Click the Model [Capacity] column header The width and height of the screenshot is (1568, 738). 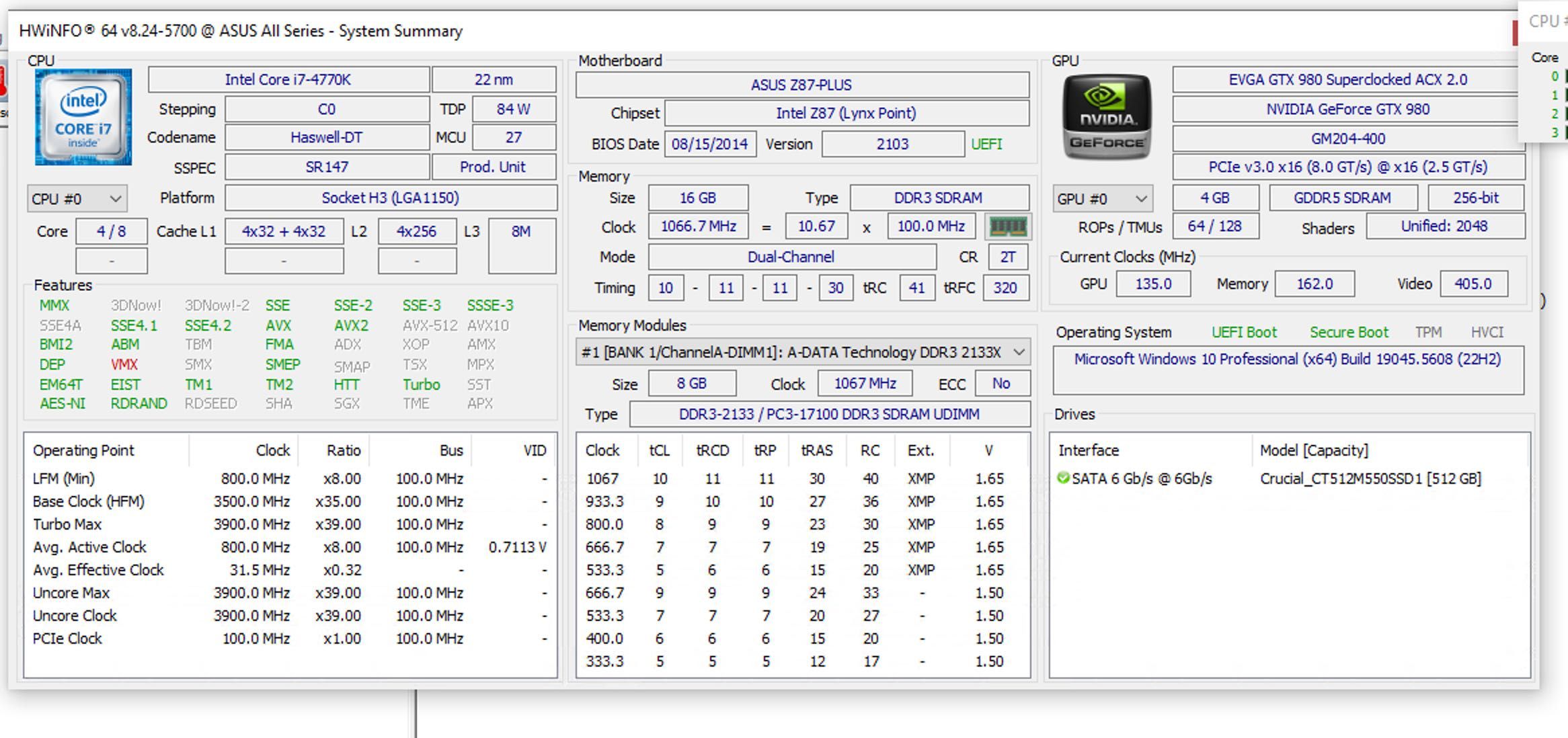pyautogui.click(x=1390, y=450)
